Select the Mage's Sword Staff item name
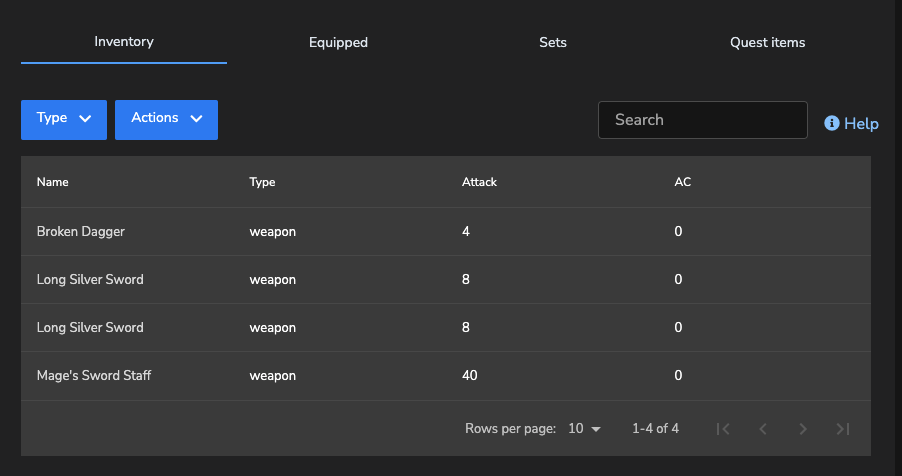This screenshot has height=476, width=902. coord(94,375)
